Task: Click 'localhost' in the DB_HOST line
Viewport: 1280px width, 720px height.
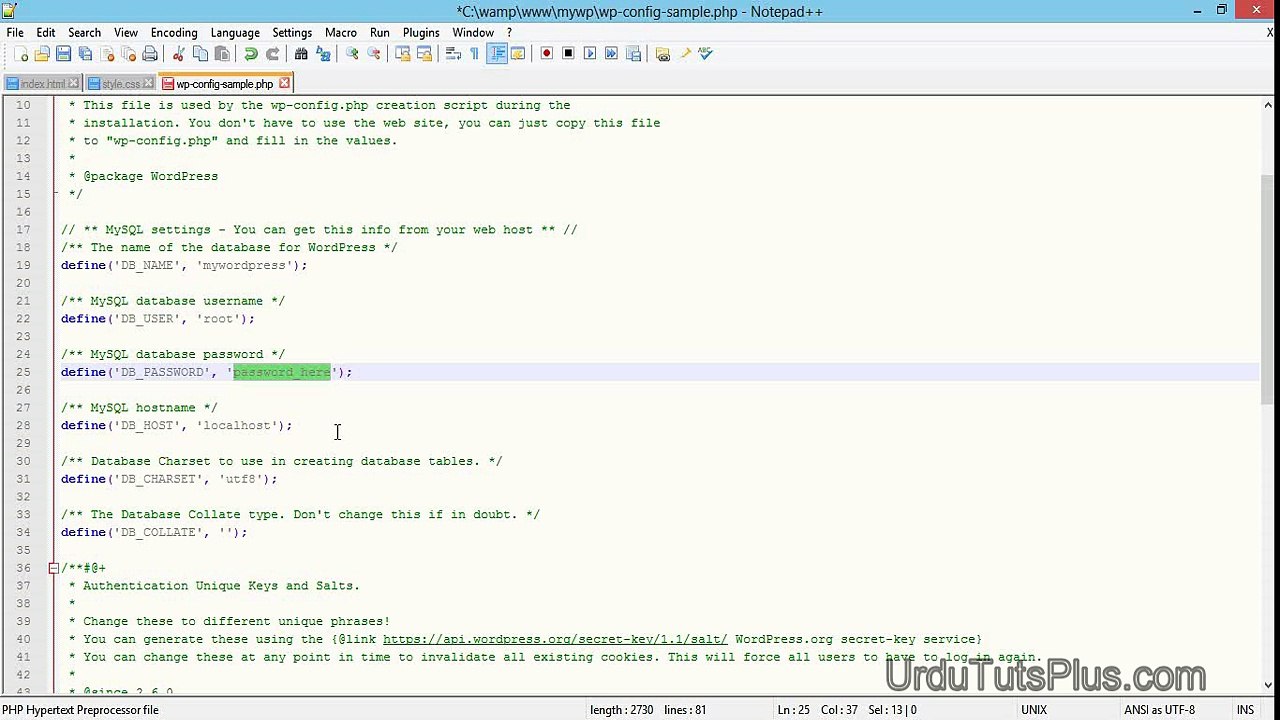Action: point(237,426)
